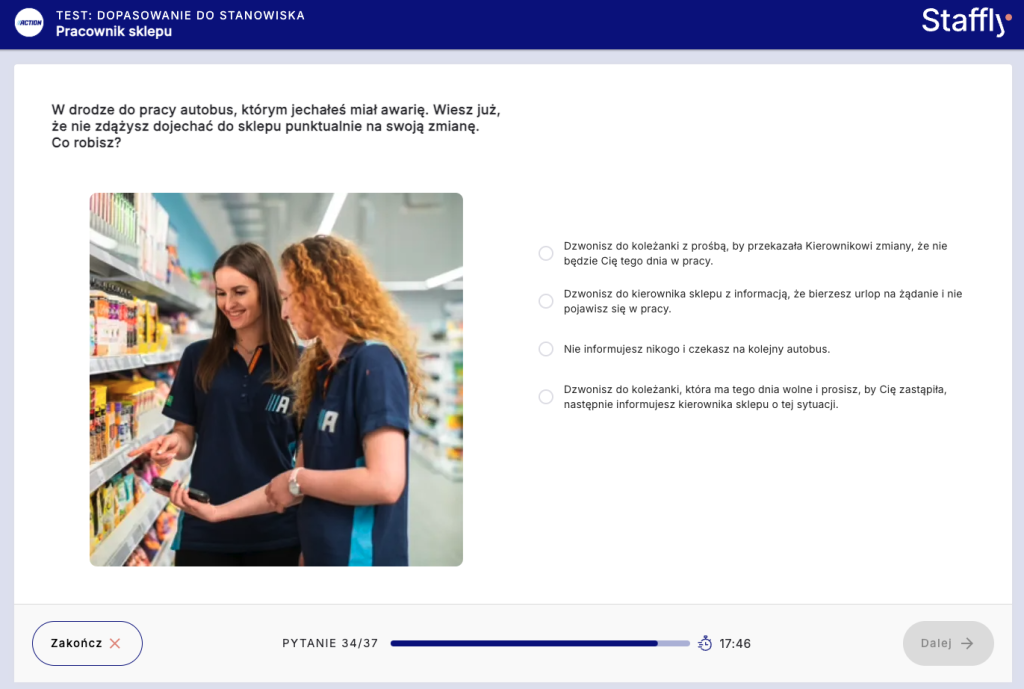Click the Action logo in the header
This screenshot has width=1024, height=689.
coord(29,23)
